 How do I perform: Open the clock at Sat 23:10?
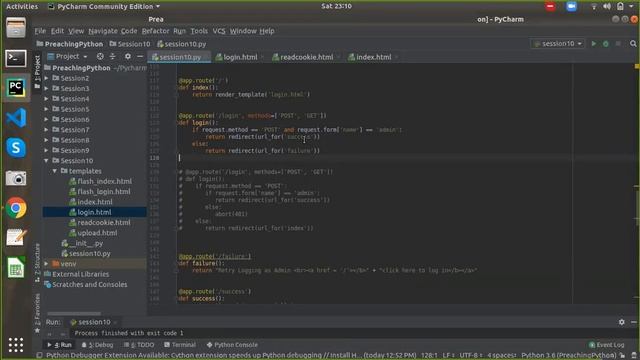tap(336, 6)
